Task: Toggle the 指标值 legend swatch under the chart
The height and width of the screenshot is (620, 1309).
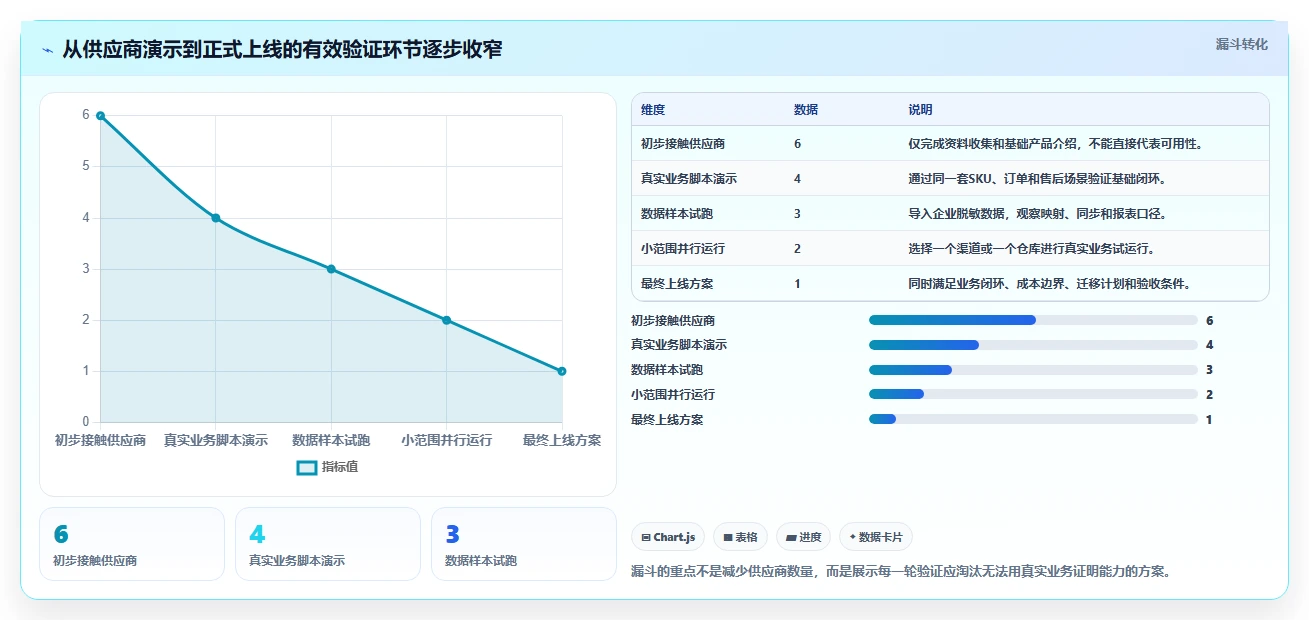Action: pos(307,467)
